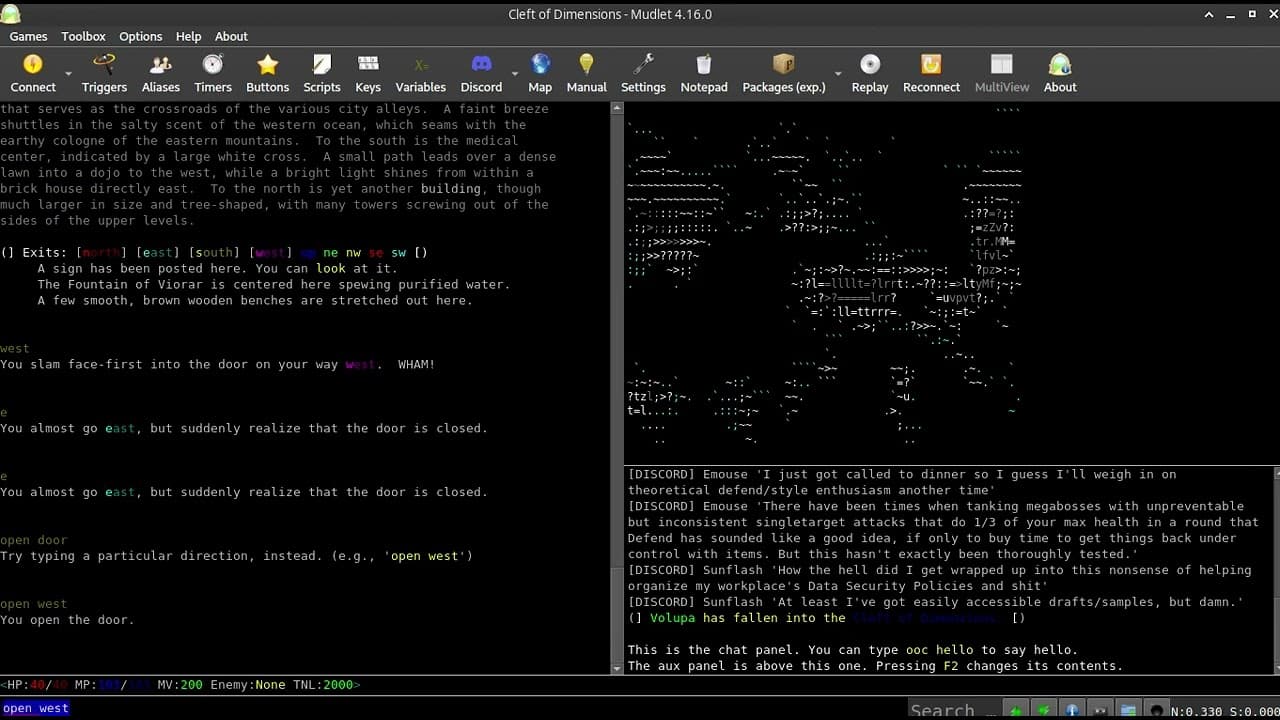The image size is (1280, 720).
Task: Open the Scripts editor
Action: click(321, 74)
